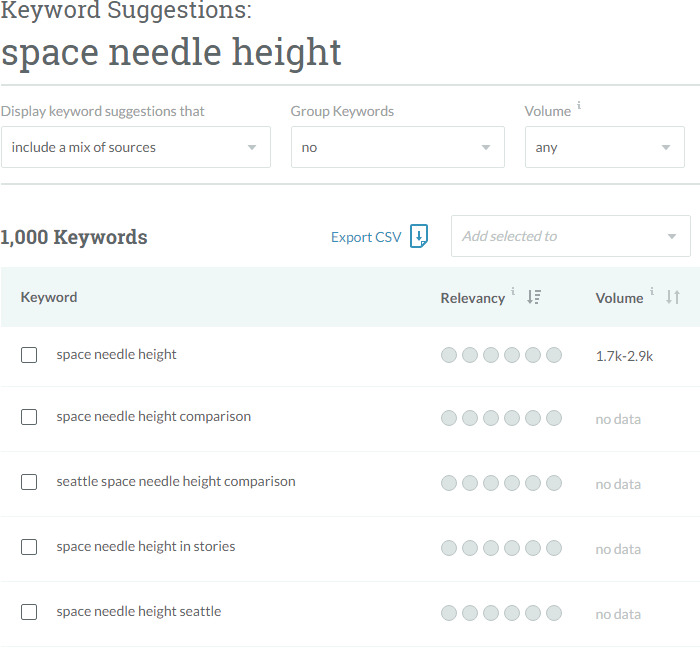Click the Relevancy column header label
This screenshot has width=700, height=647.
(472, 298)
